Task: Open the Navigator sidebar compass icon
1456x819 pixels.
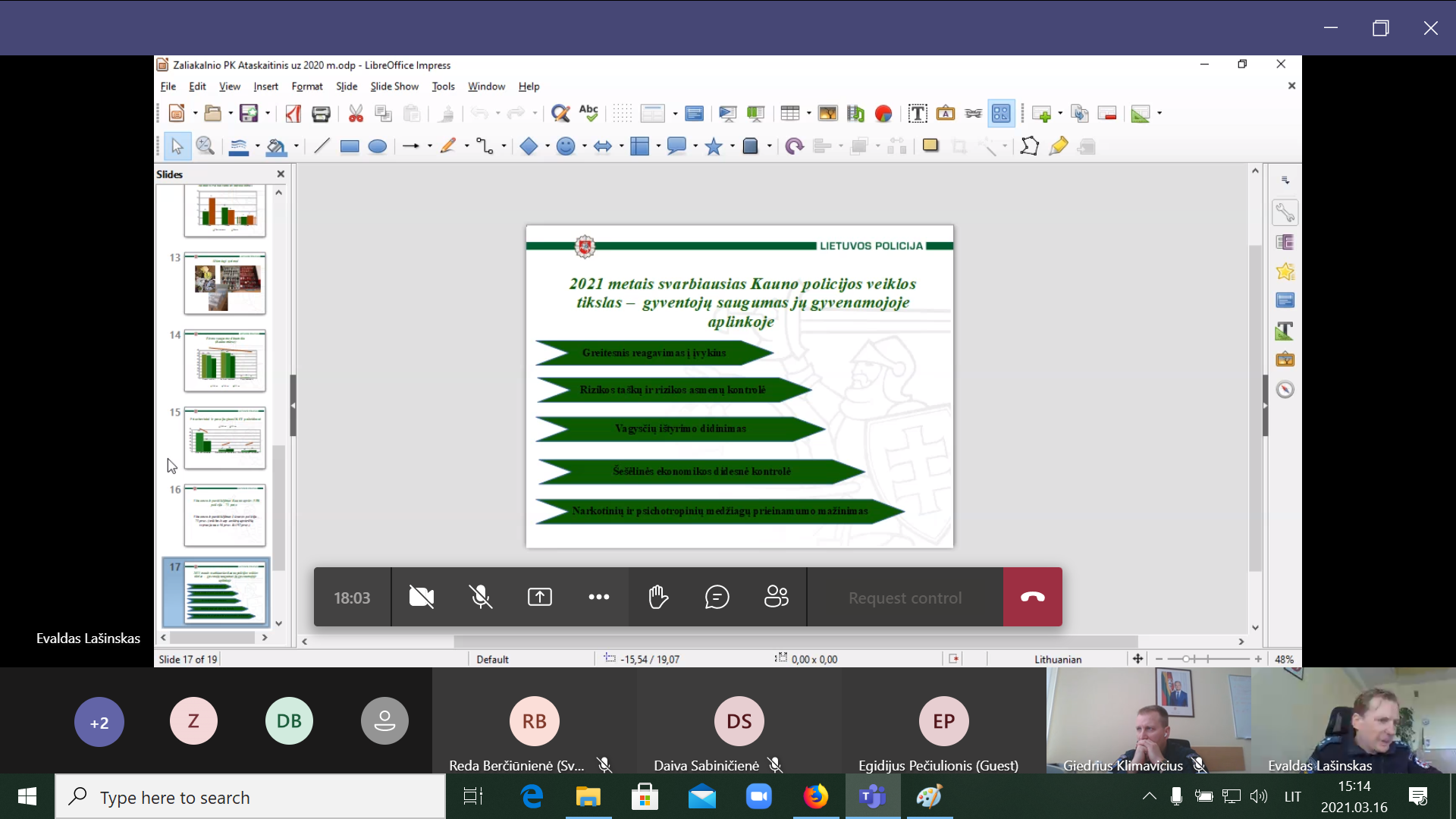Action: pyautogui.click(x=1285, y=390)
